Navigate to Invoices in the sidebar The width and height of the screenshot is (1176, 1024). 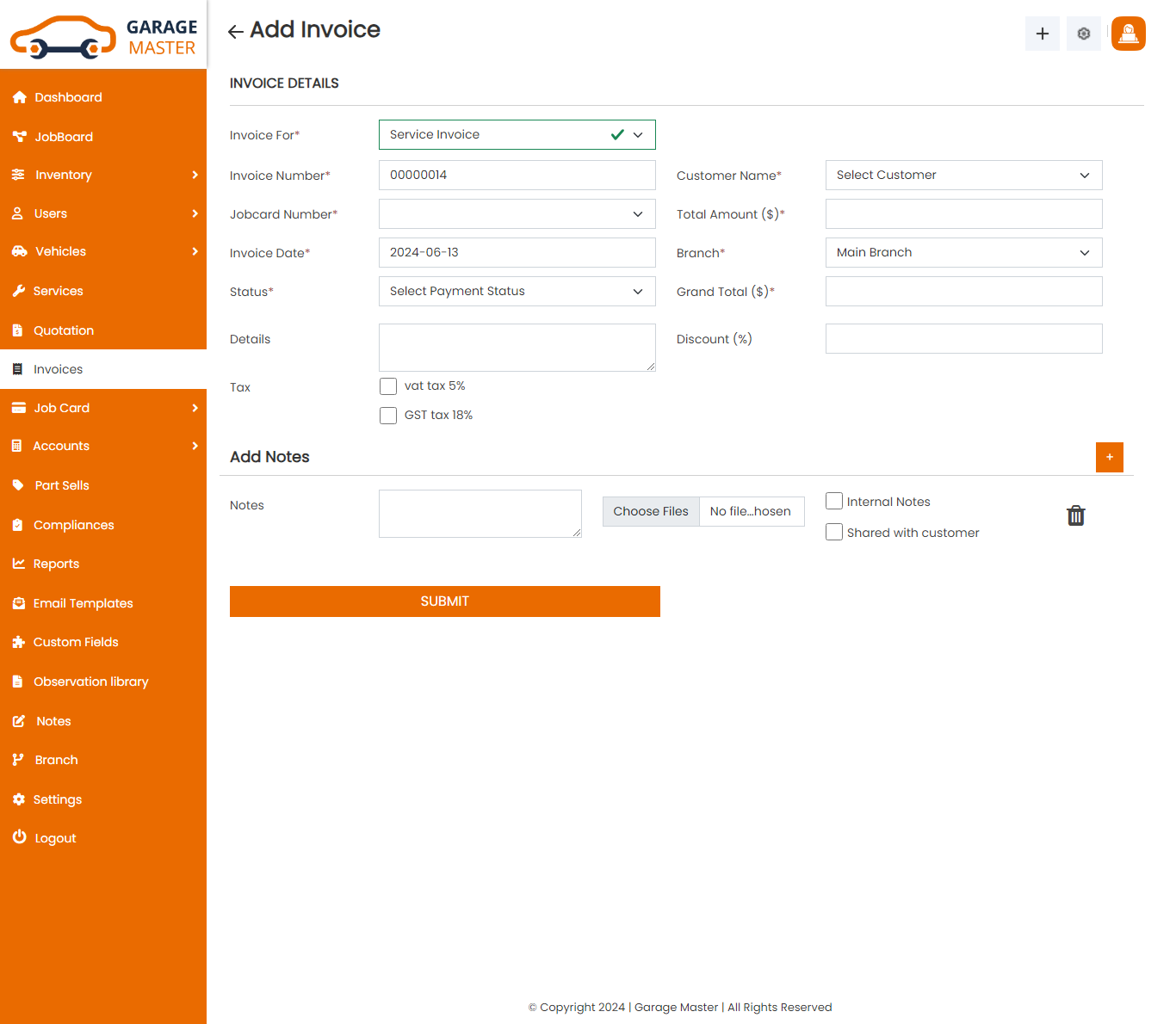58,369
